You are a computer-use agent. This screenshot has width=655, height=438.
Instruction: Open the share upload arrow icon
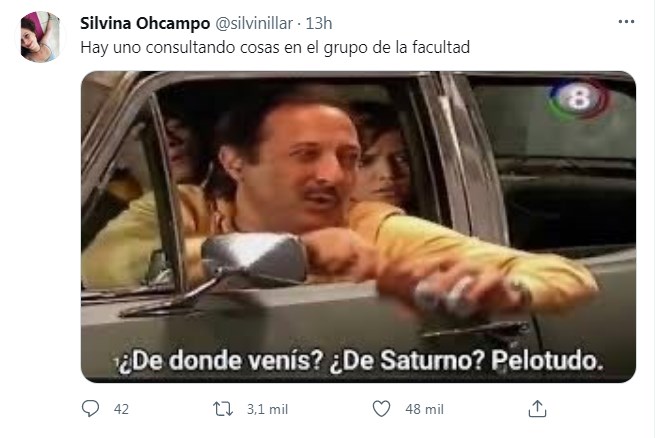[537, 408]
